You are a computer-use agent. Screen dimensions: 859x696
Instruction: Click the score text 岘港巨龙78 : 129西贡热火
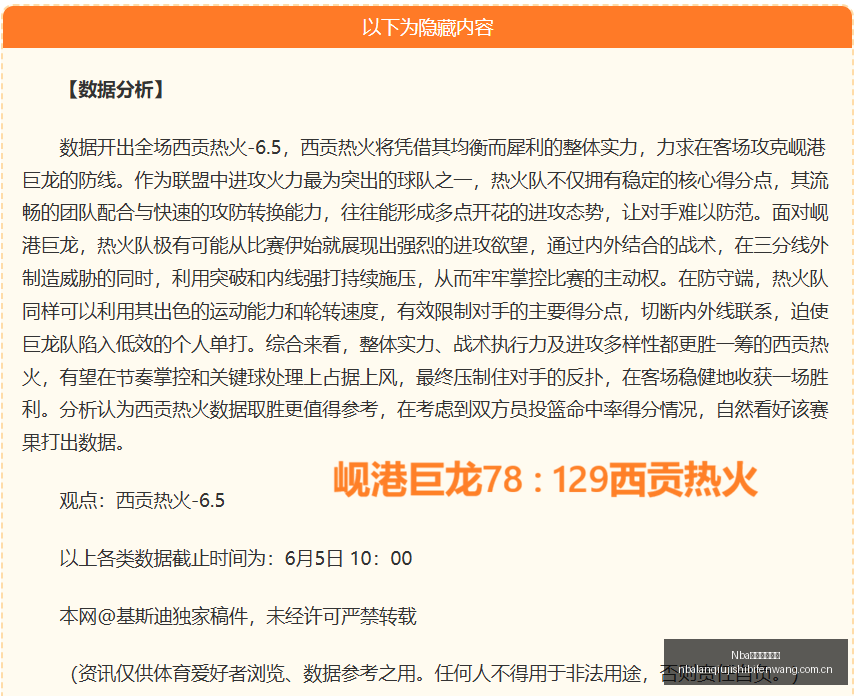[545, 480]
